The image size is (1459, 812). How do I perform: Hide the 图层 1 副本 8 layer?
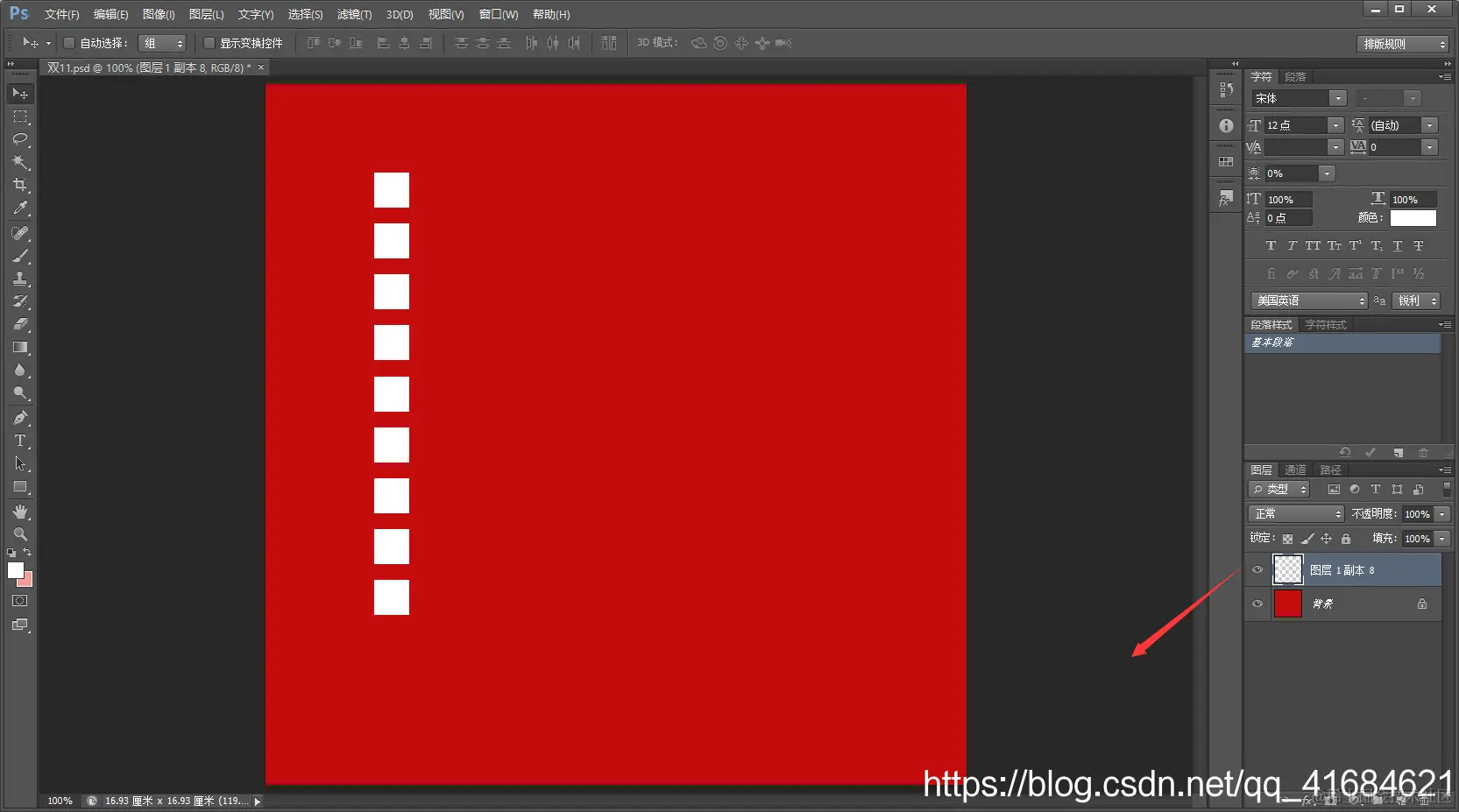(x=1257, y=570)
